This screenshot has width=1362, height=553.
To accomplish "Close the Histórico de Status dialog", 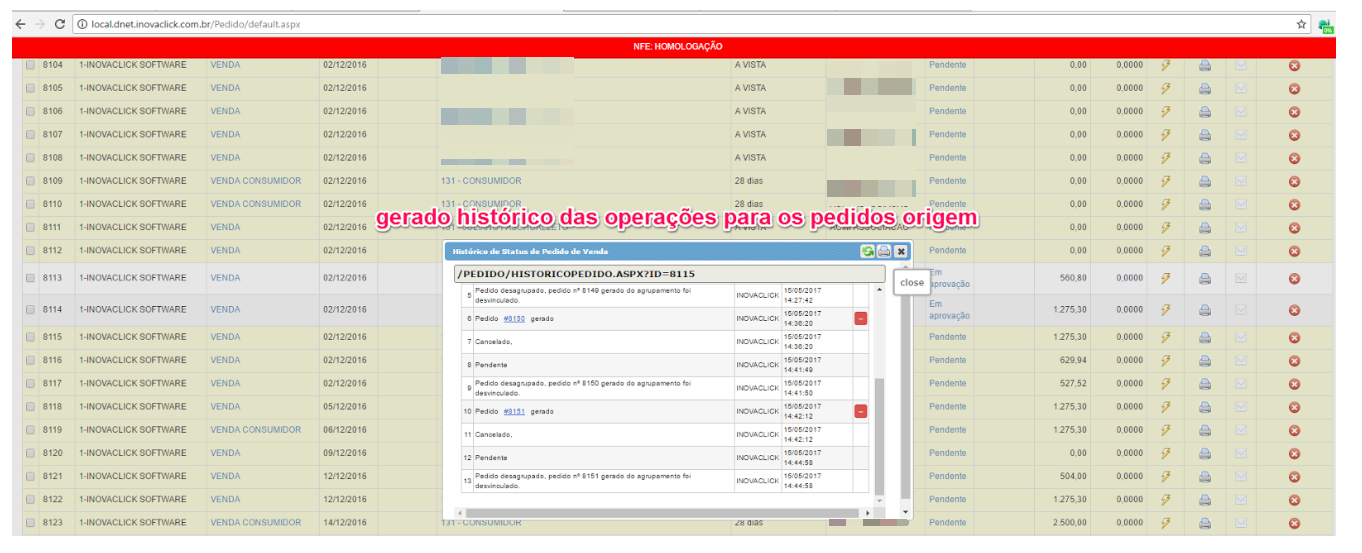I will pyautogui.click(x=900, y=252).
